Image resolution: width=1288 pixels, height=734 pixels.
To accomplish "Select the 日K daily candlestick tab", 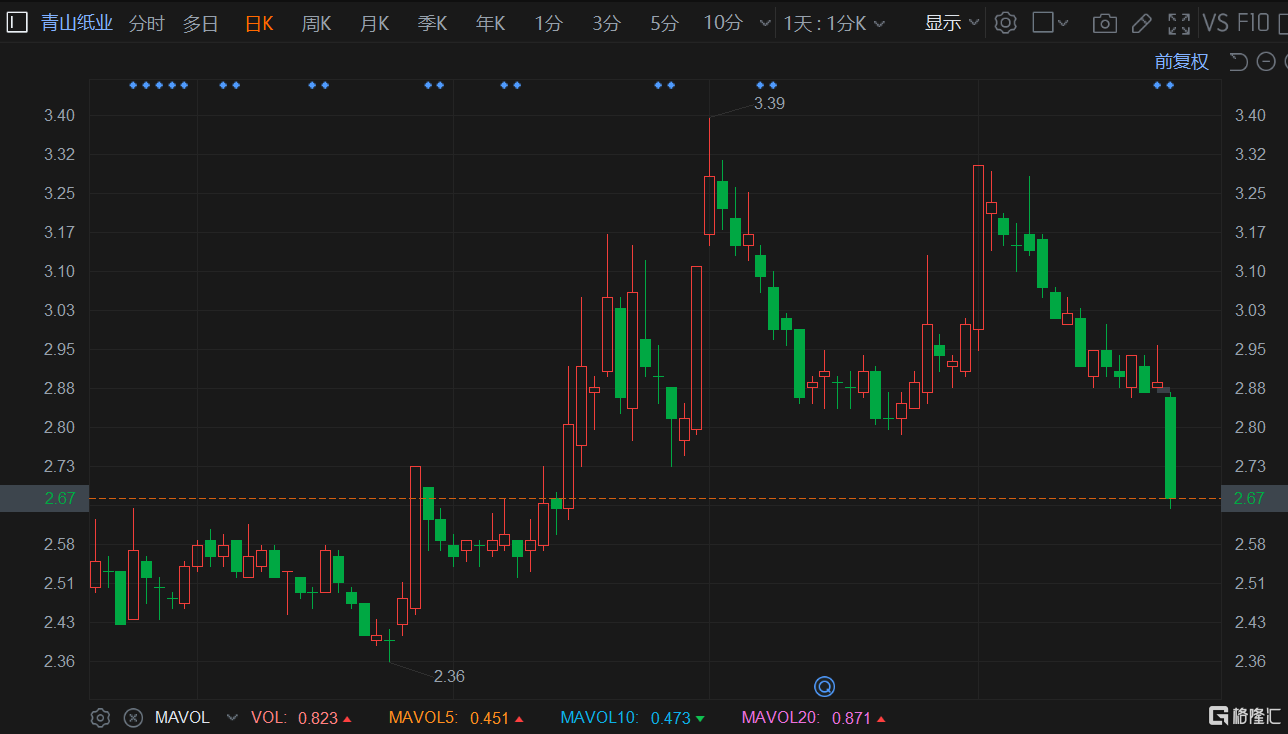I will pos(259,23).
